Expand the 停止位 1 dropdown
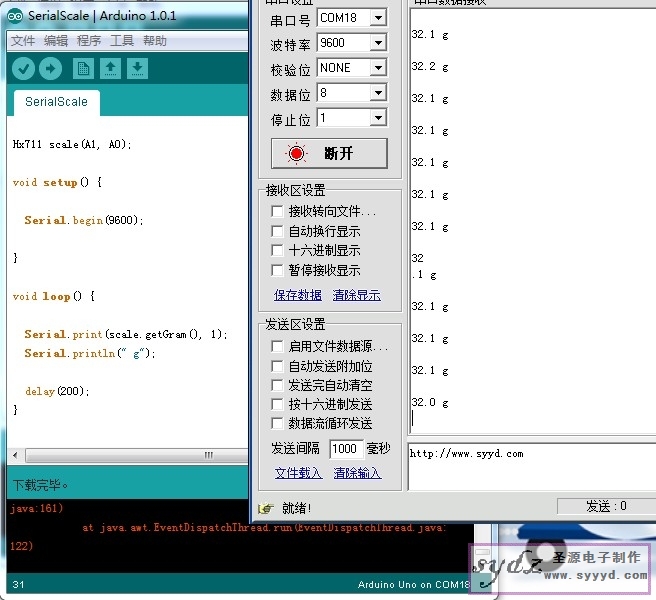This screenshot has height=600, width=656. coord(378,118)
